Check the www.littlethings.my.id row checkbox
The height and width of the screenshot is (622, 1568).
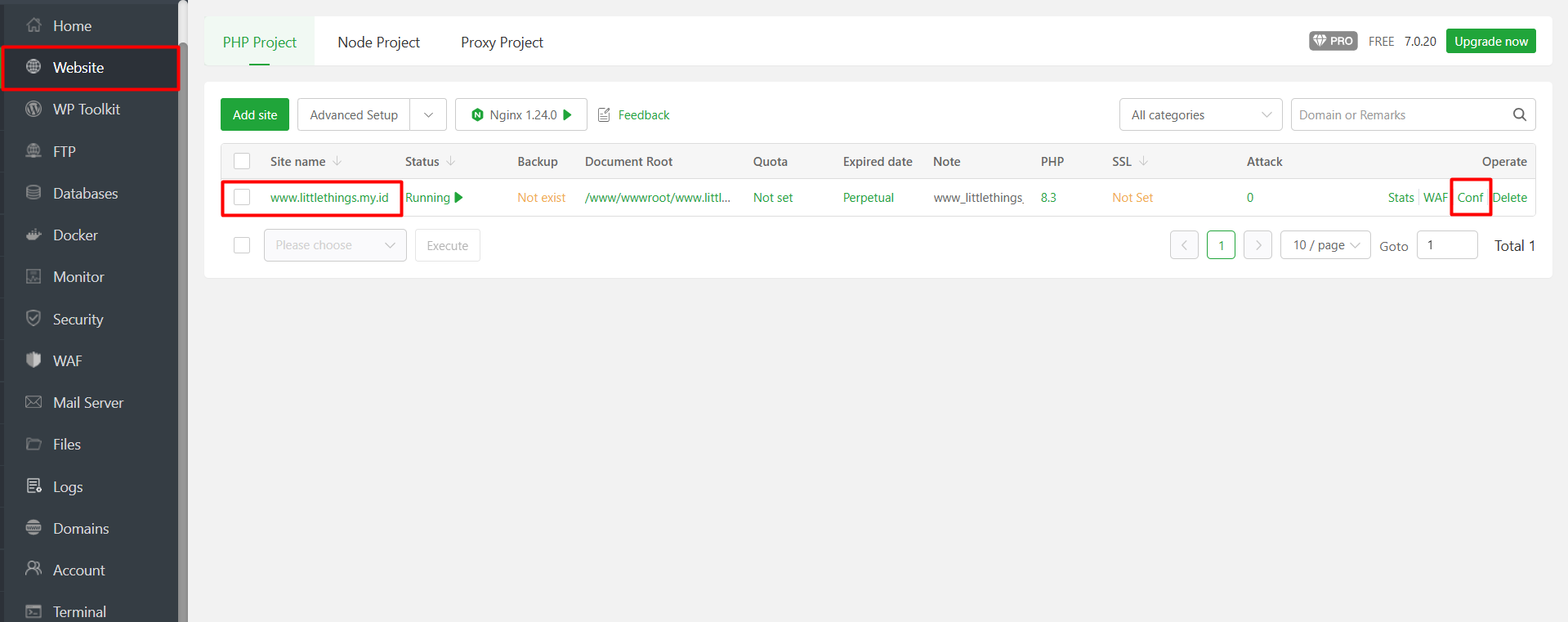pos(242,198)
